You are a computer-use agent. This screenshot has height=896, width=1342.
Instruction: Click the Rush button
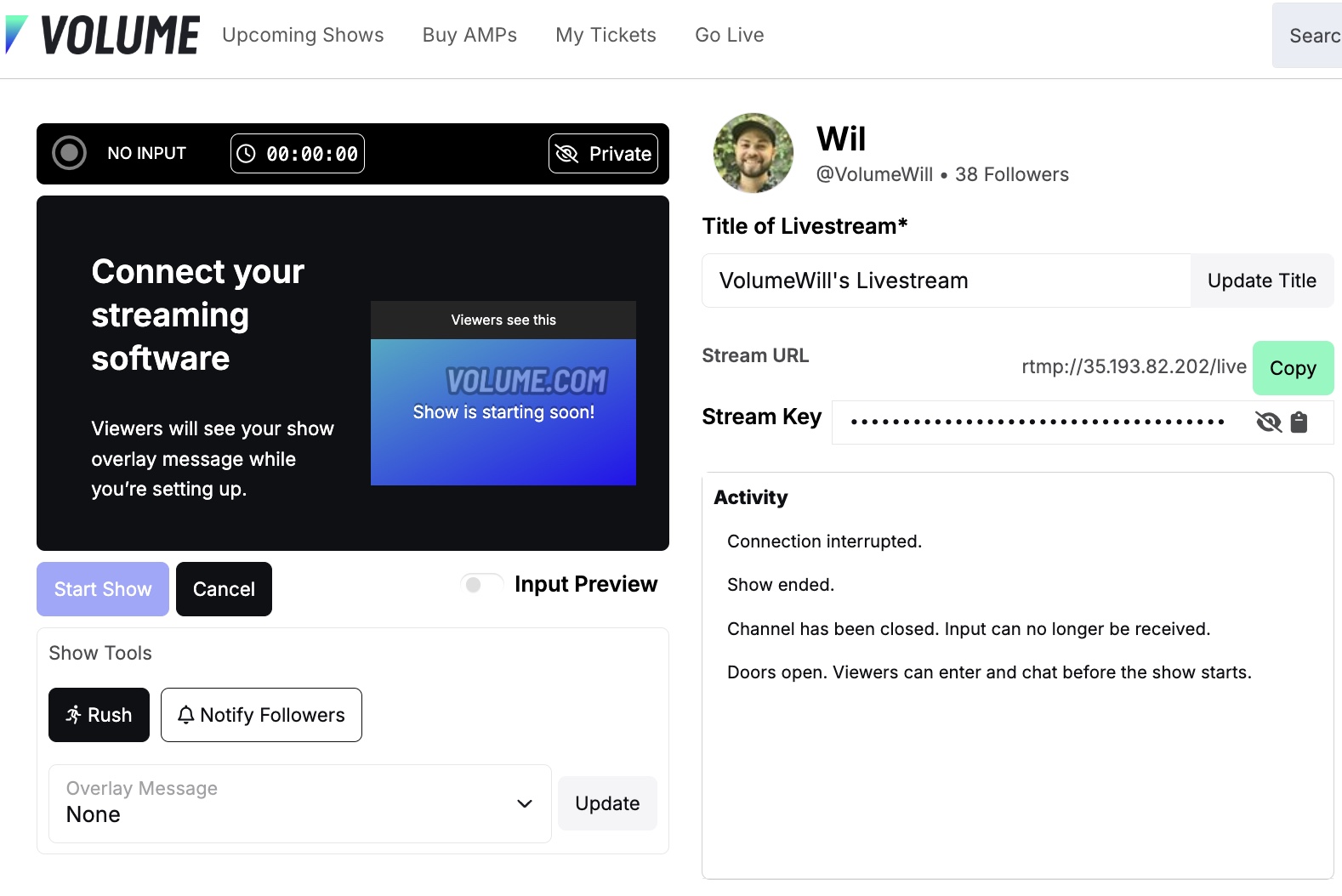(99, 715)
